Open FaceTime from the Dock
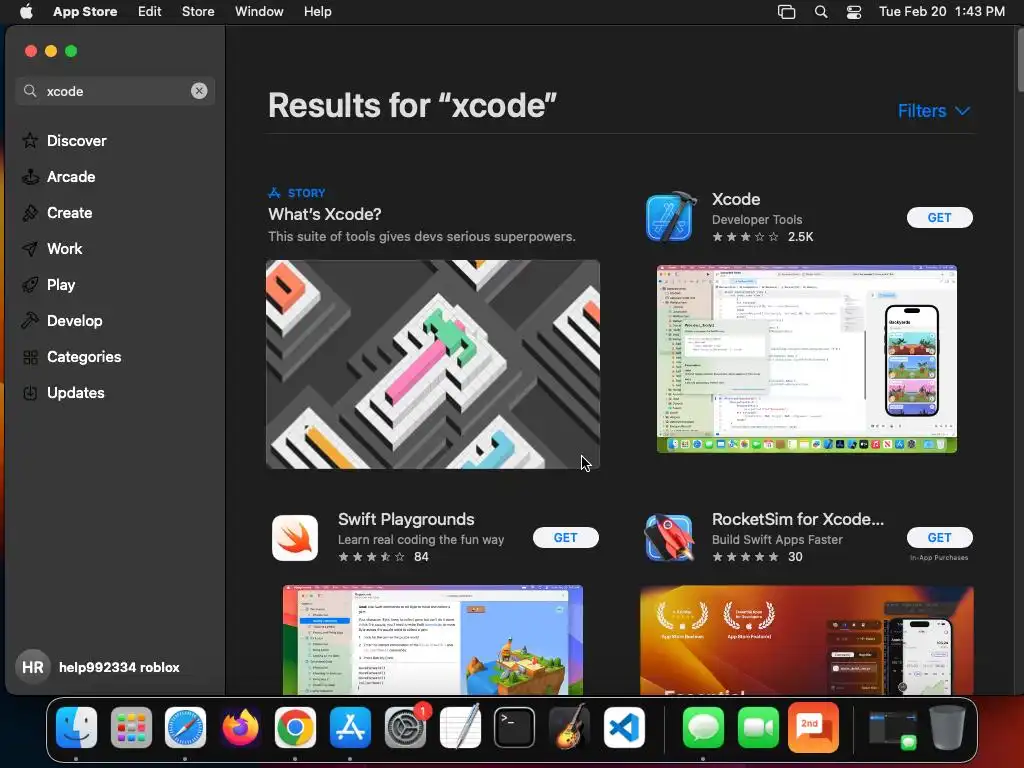 [758, 727]
